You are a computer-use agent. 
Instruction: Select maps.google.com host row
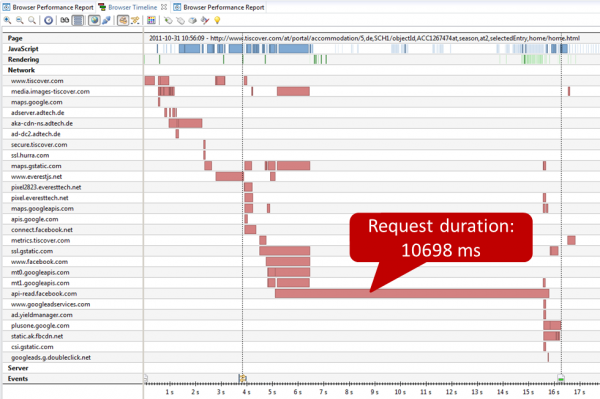[x=73, y=102]
